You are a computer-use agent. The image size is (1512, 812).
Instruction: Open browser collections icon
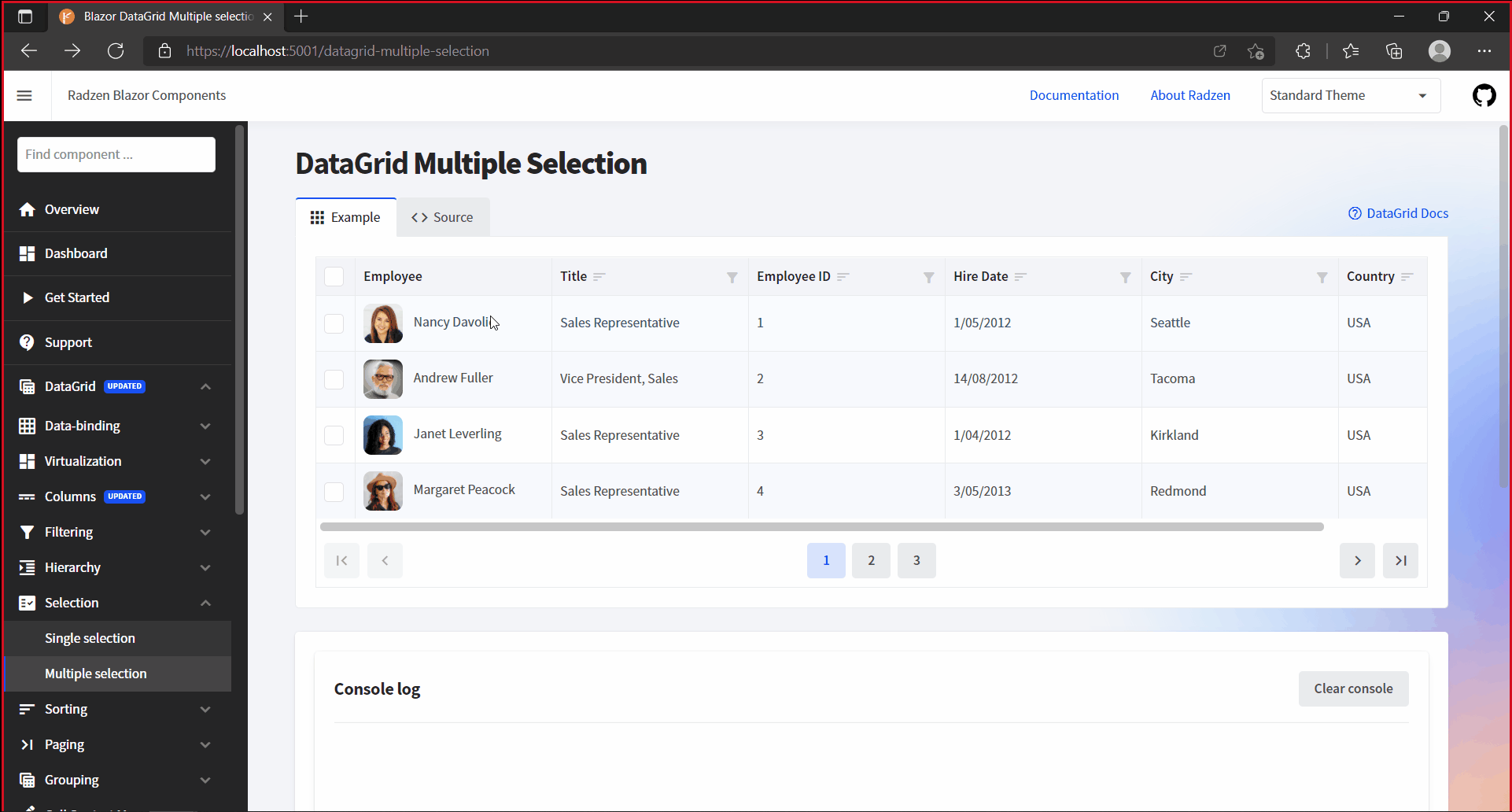tap(1394, 51)
